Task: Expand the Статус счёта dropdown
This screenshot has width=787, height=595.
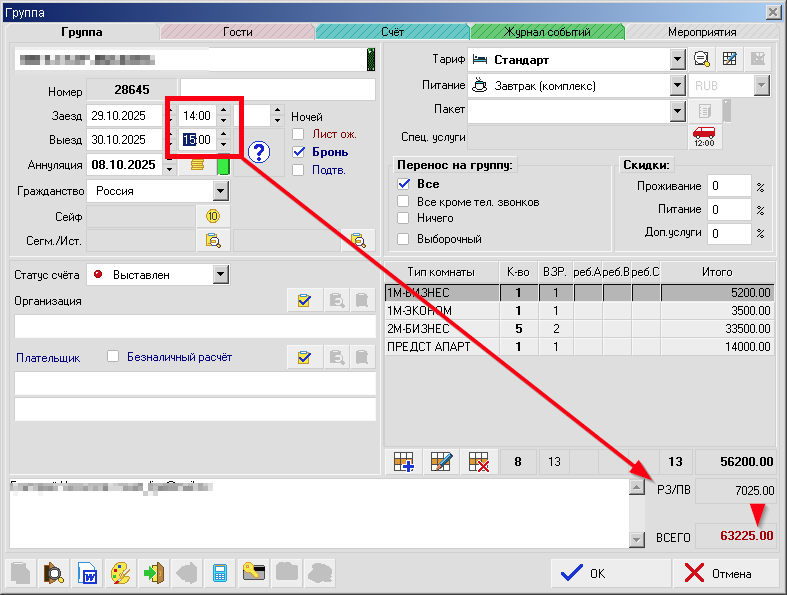Action: click(x=220, y=275)
